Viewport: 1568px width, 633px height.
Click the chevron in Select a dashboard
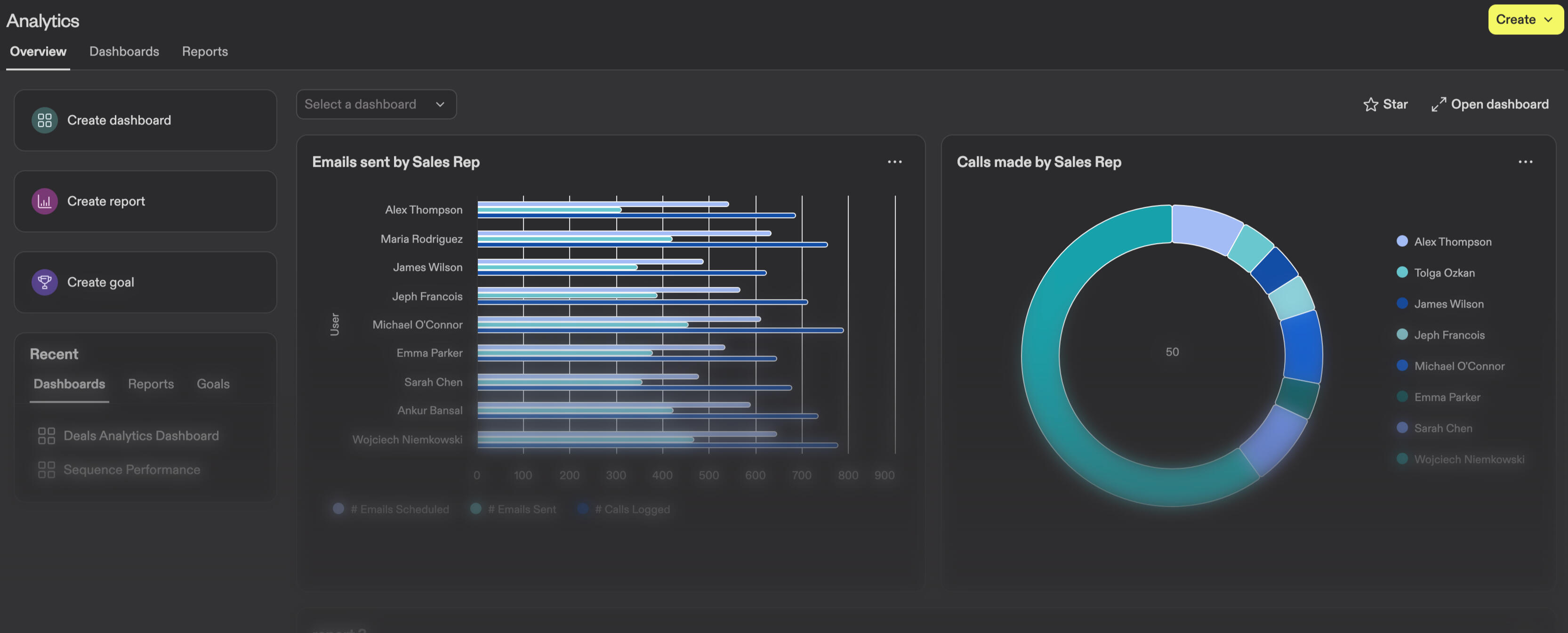pos(440,105)
